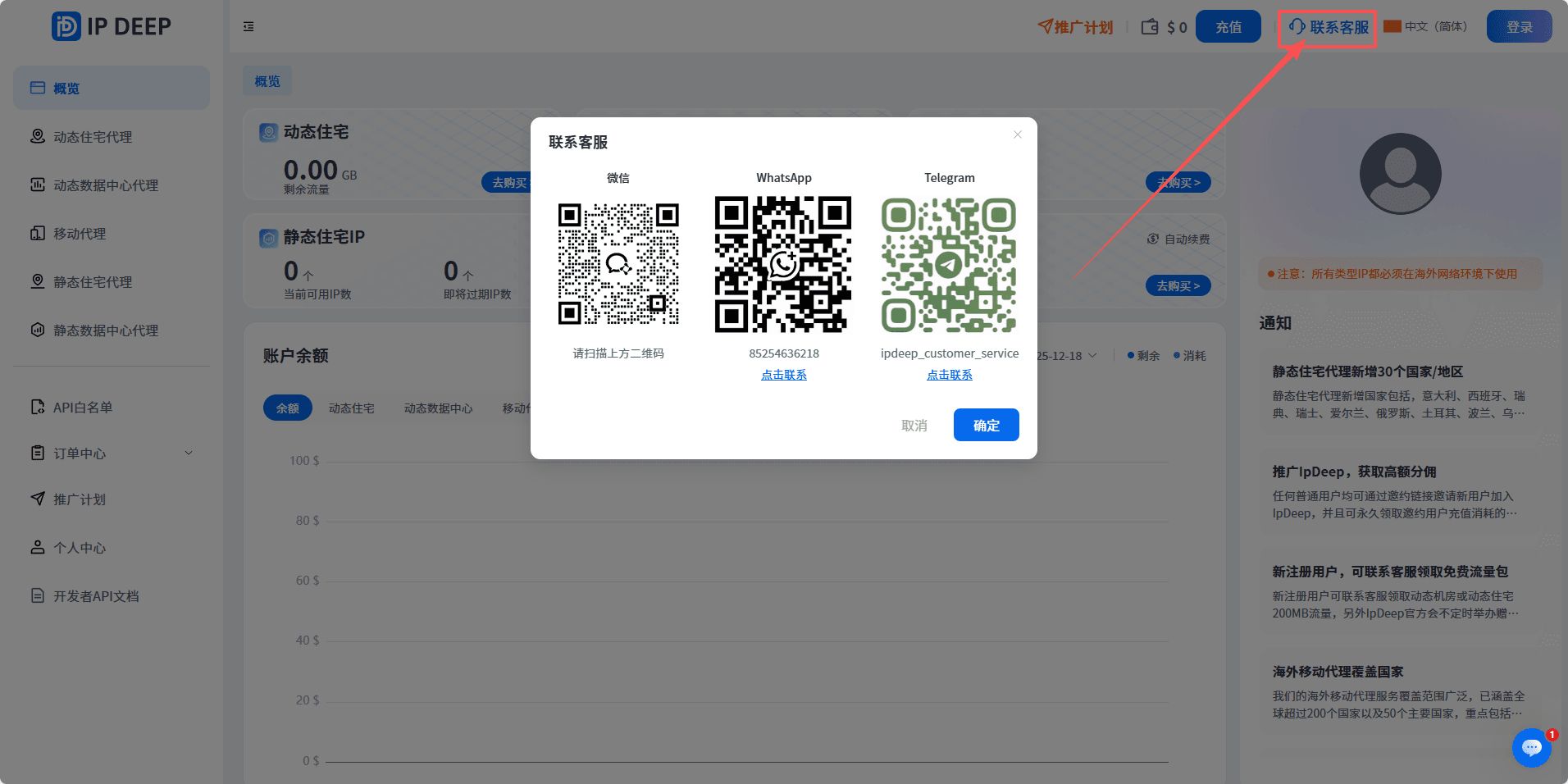Click WhatsApp number 85254636218
1568x784 pixels.
click(784, 353)
